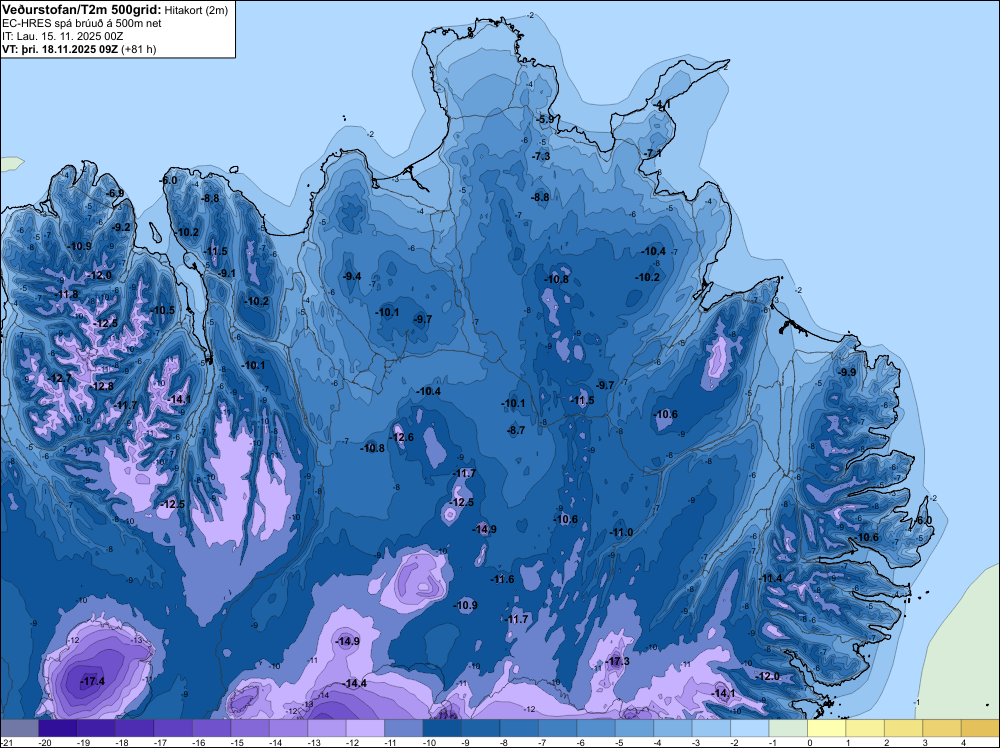
Task: Click the -7.3 temperature value
Action: click(541, 156)
